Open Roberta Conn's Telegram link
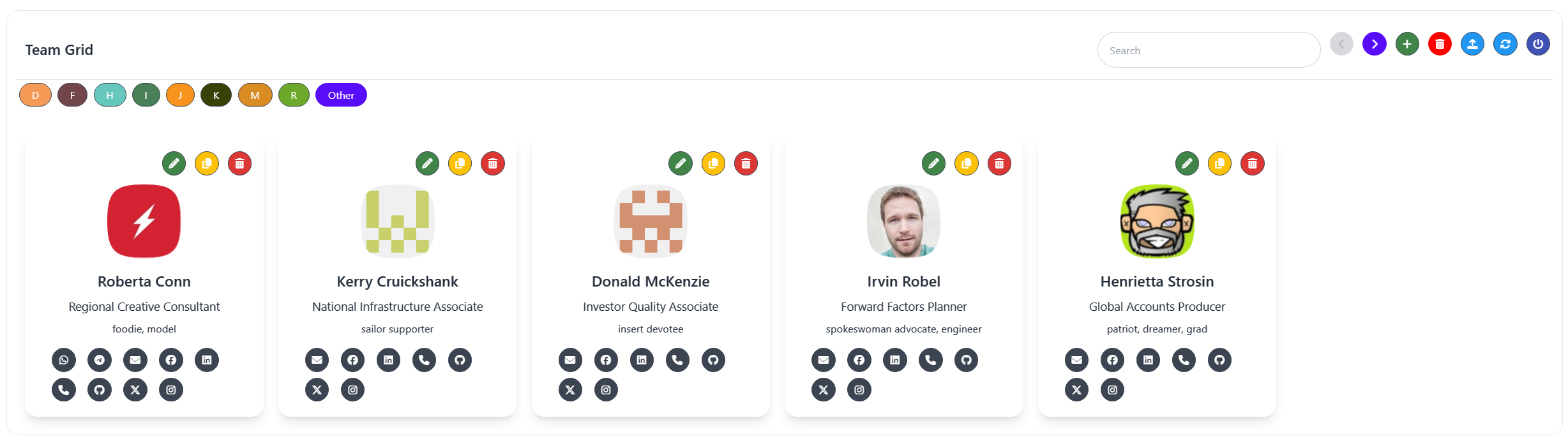The width and height of the screenshot is (1568, 441). [100, 360]
